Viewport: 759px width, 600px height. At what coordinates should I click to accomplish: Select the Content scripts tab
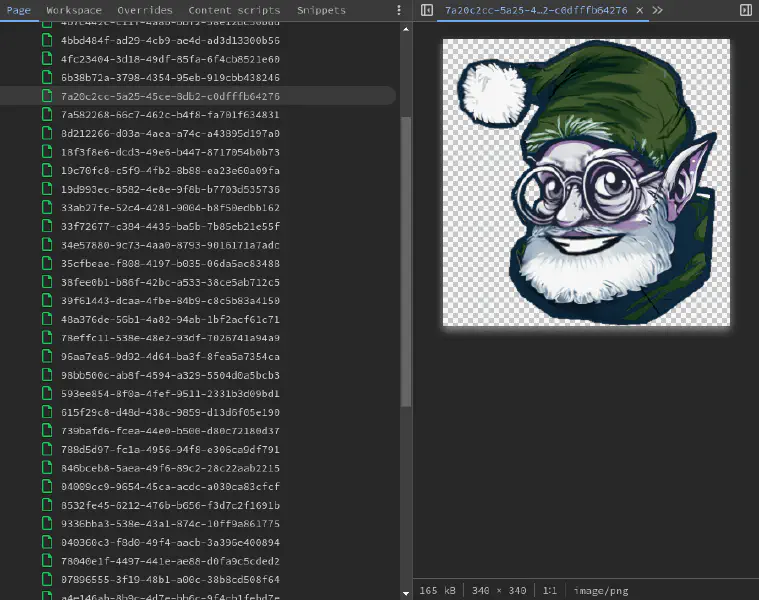pos(234,10)
